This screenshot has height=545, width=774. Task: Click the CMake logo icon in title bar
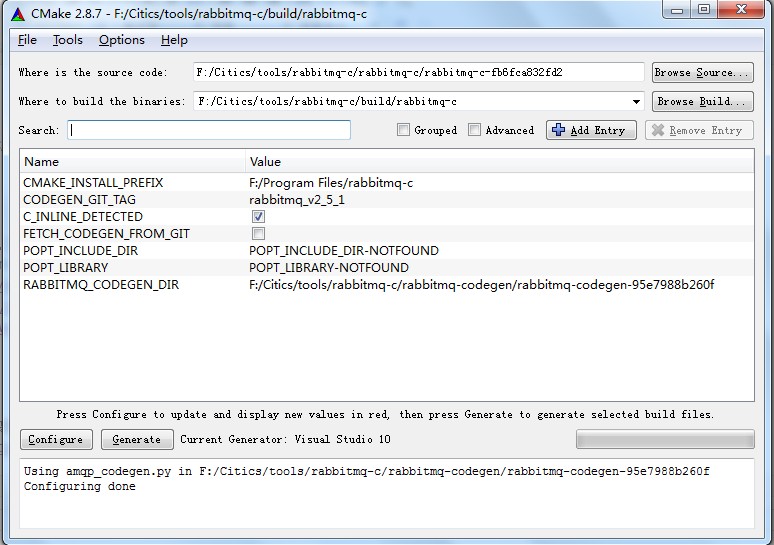tap(18, 14)
